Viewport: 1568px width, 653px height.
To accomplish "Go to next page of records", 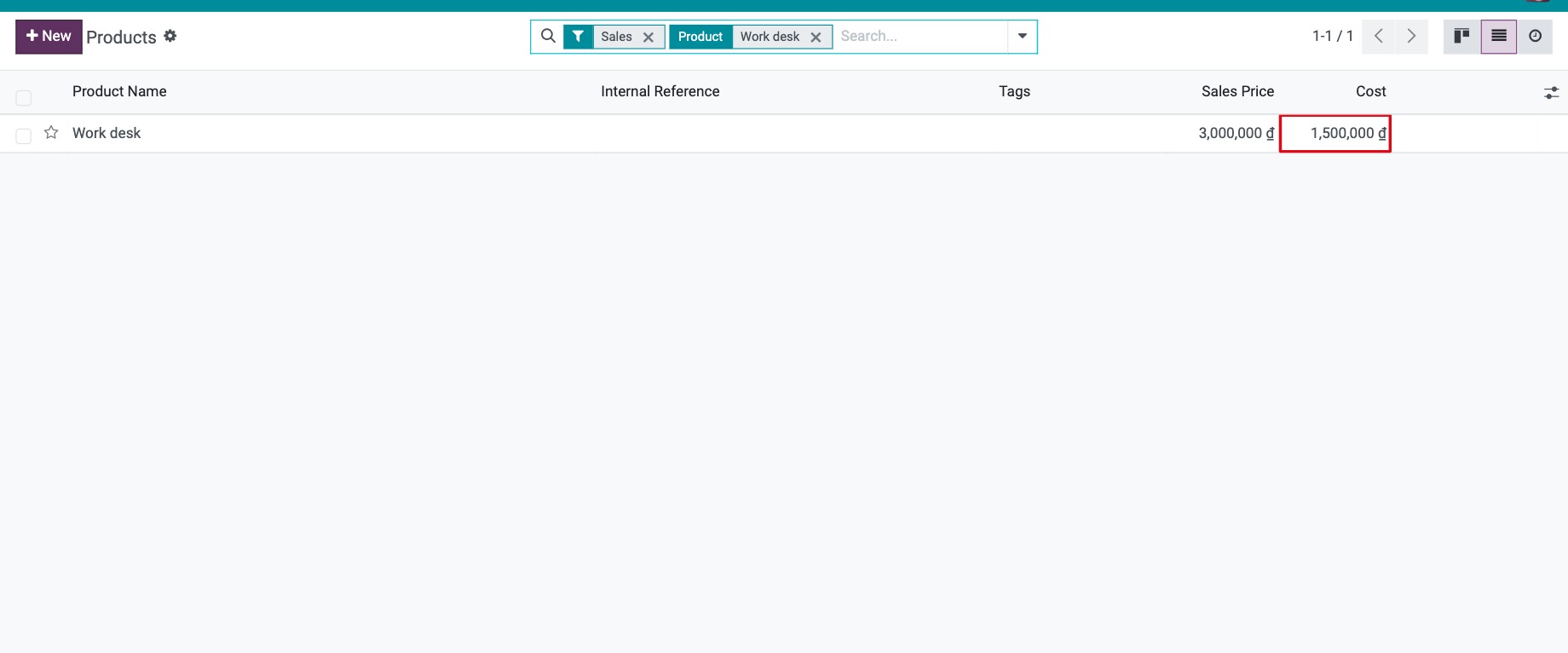I will click(1411, 36).
